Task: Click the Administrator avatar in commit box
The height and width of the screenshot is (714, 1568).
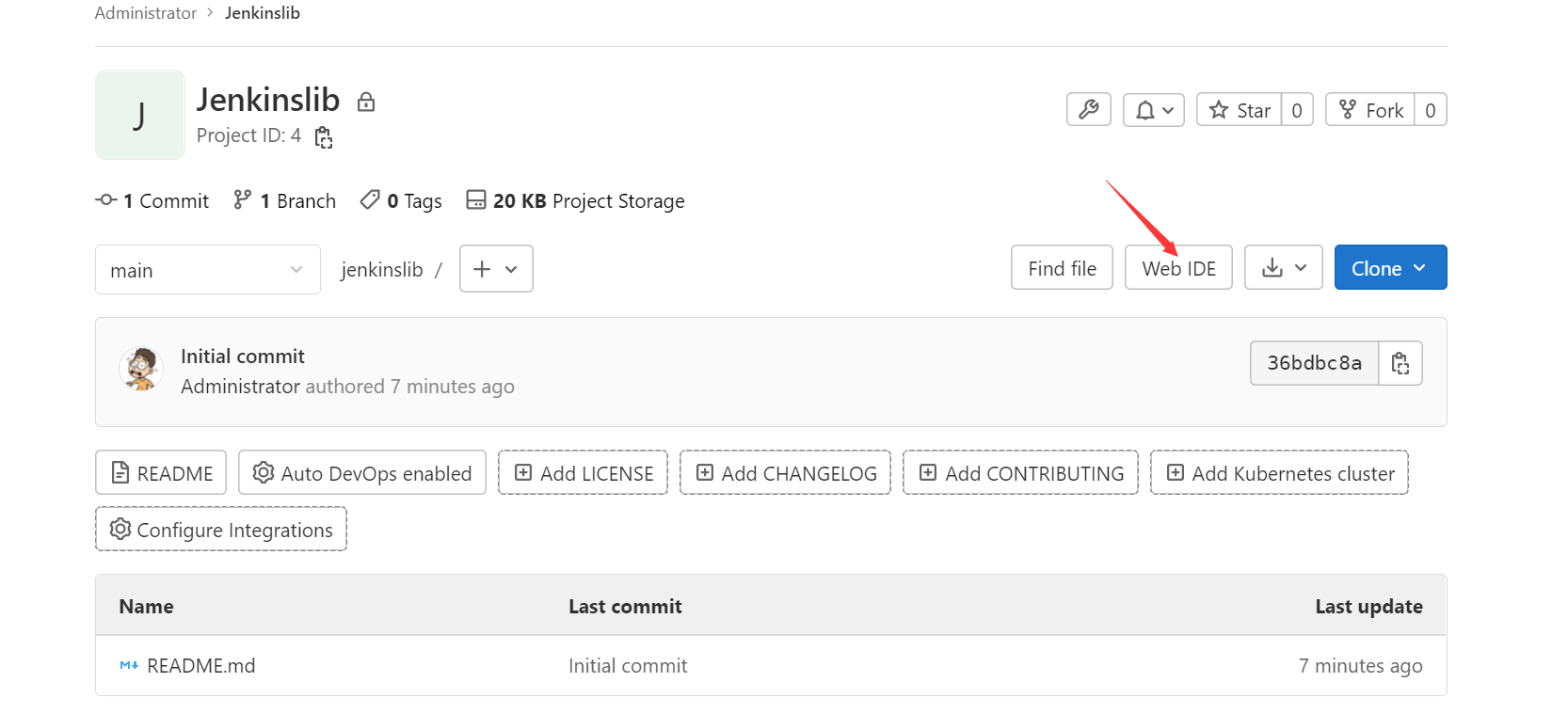Action: point(141,369)
